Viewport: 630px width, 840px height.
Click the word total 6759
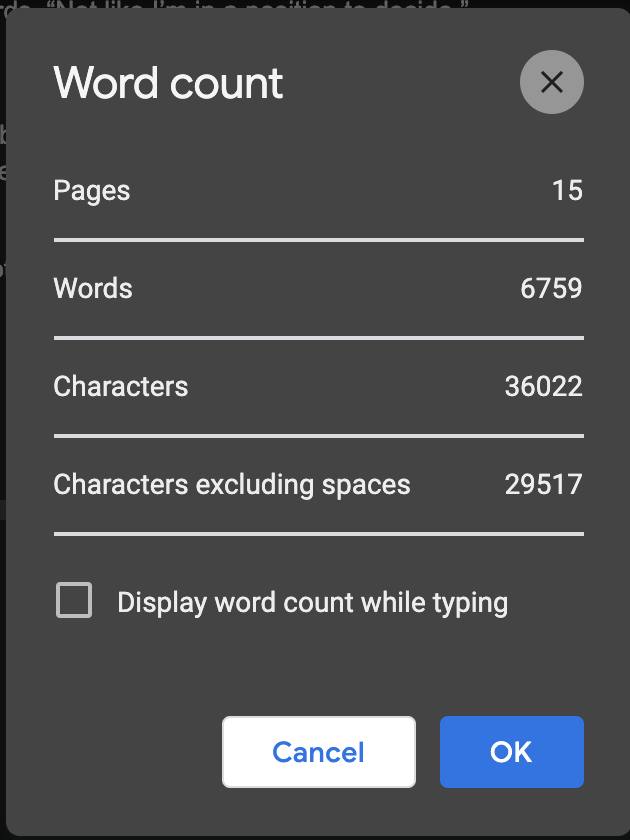click(x=551, y=288)
